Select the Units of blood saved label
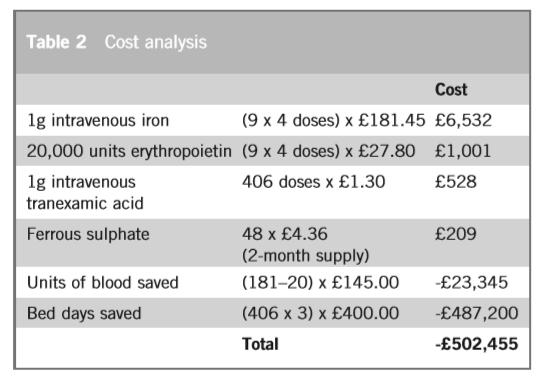The height and width of the screenshot is (380, 543). (103, 283)
